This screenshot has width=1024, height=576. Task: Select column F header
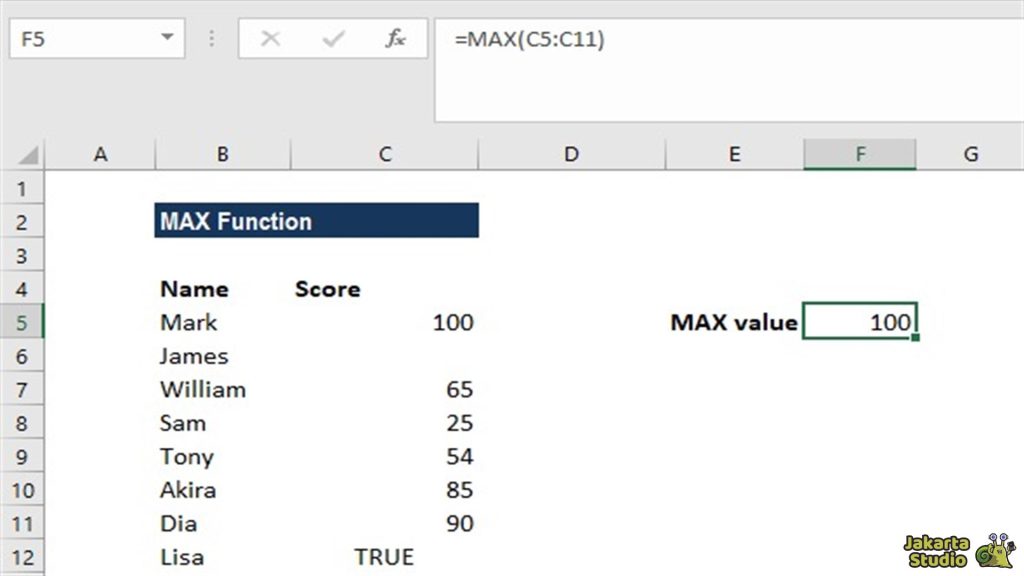860,154
